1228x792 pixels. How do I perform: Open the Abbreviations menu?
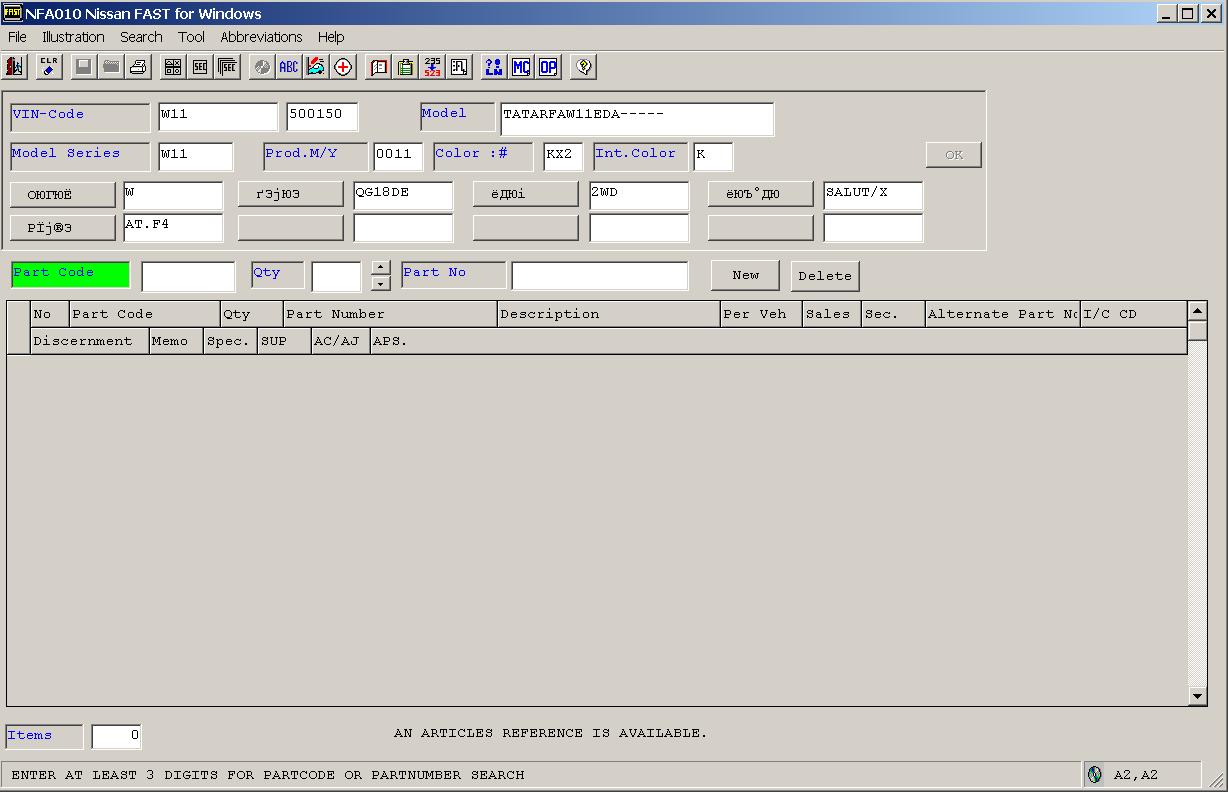[x=261, y=37]
